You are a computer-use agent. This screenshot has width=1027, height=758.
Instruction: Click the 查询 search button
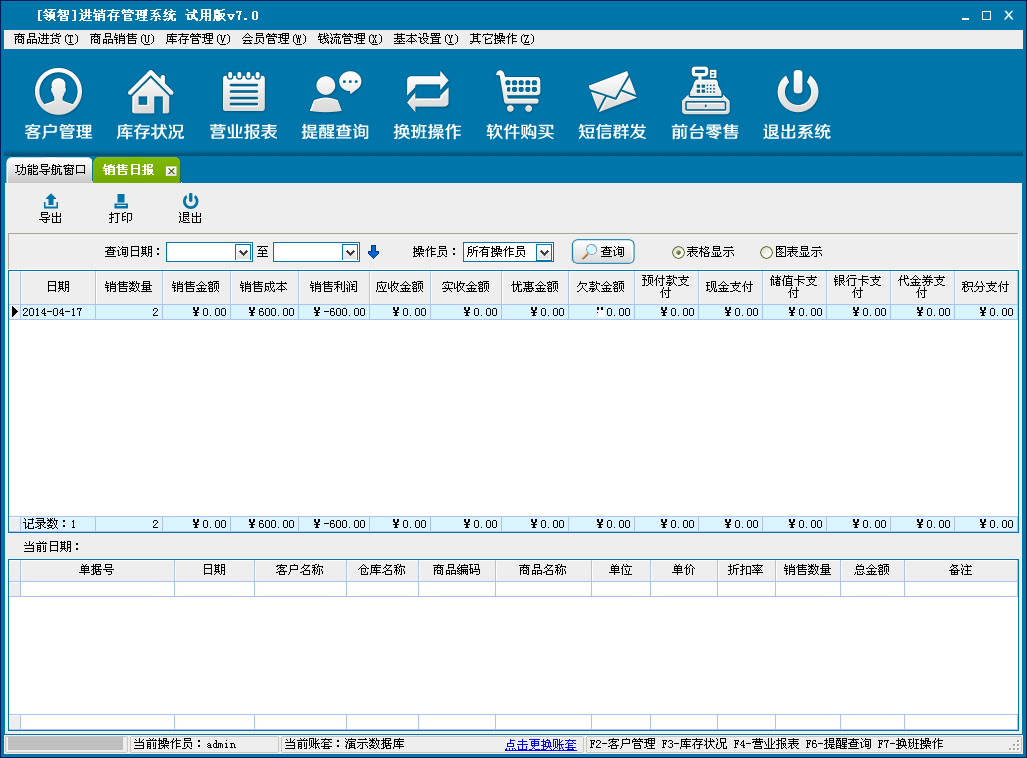click(603, 252)
